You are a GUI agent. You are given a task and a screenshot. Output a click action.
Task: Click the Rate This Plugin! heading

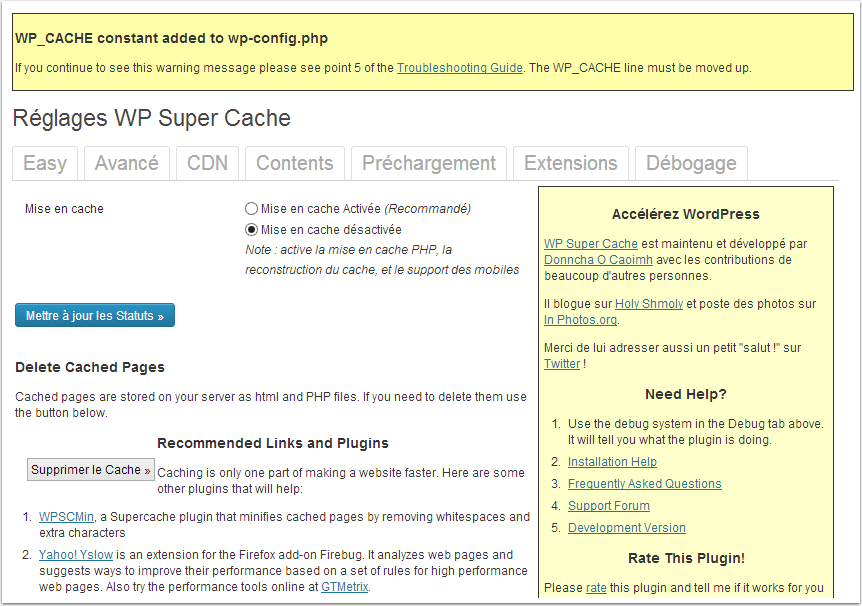click(686, 558)
